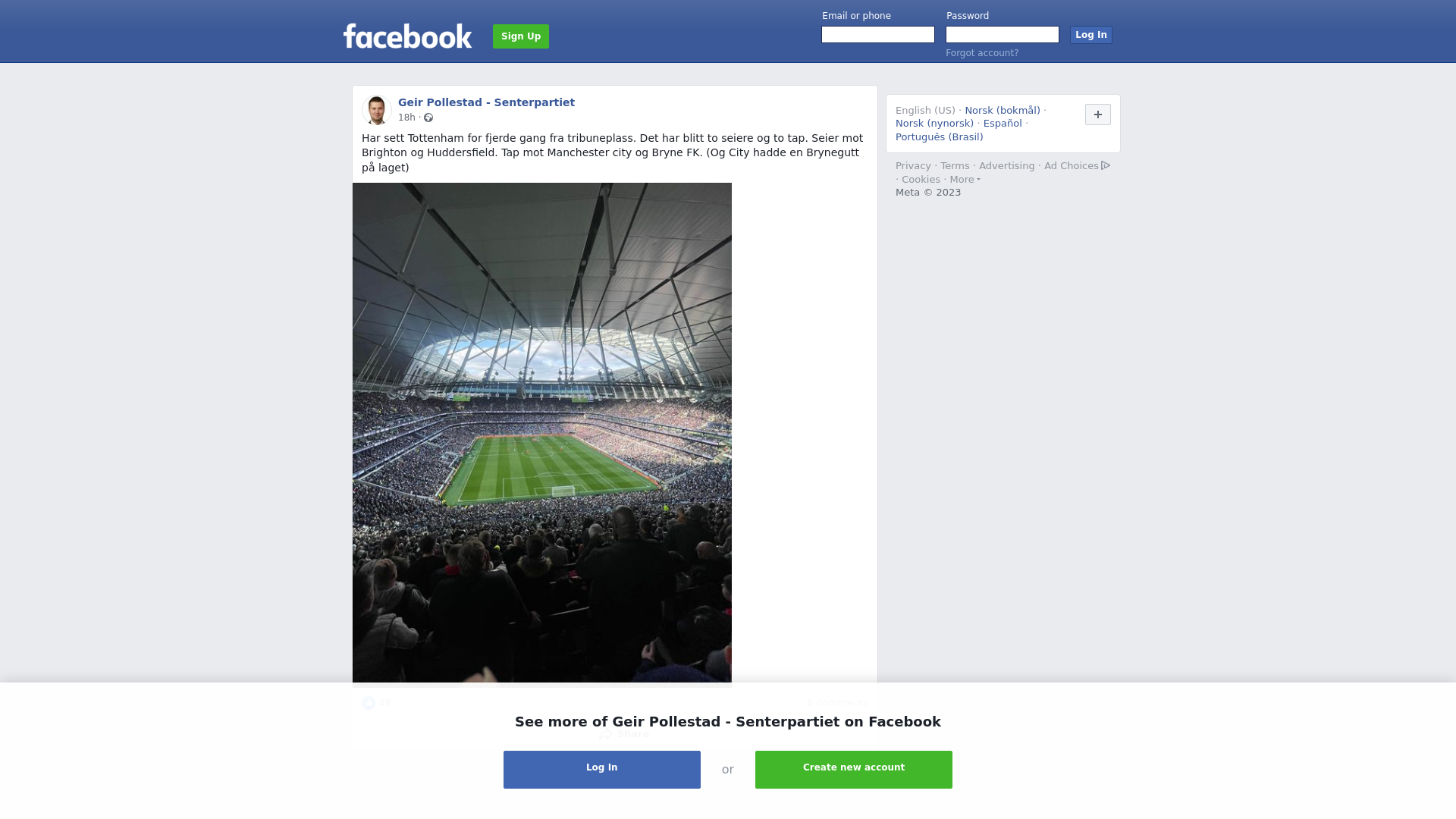Click the Password input field
This screenshot has width=1456, height=819.
(1002, 35)
